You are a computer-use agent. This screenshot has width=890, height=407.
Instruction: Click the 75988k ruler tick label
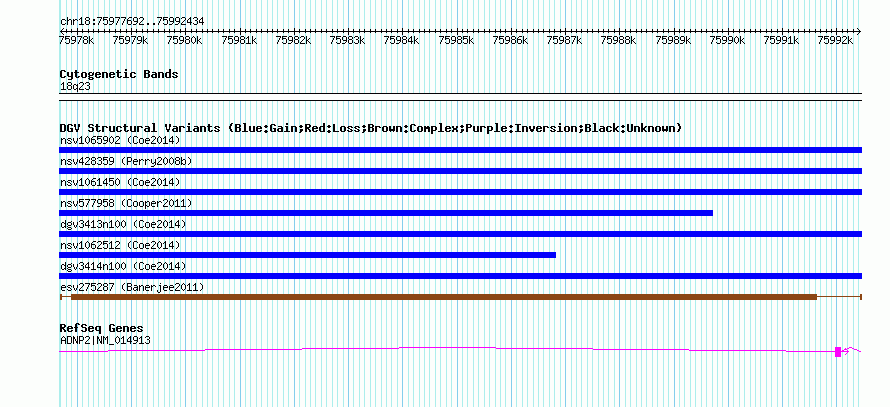619,40
